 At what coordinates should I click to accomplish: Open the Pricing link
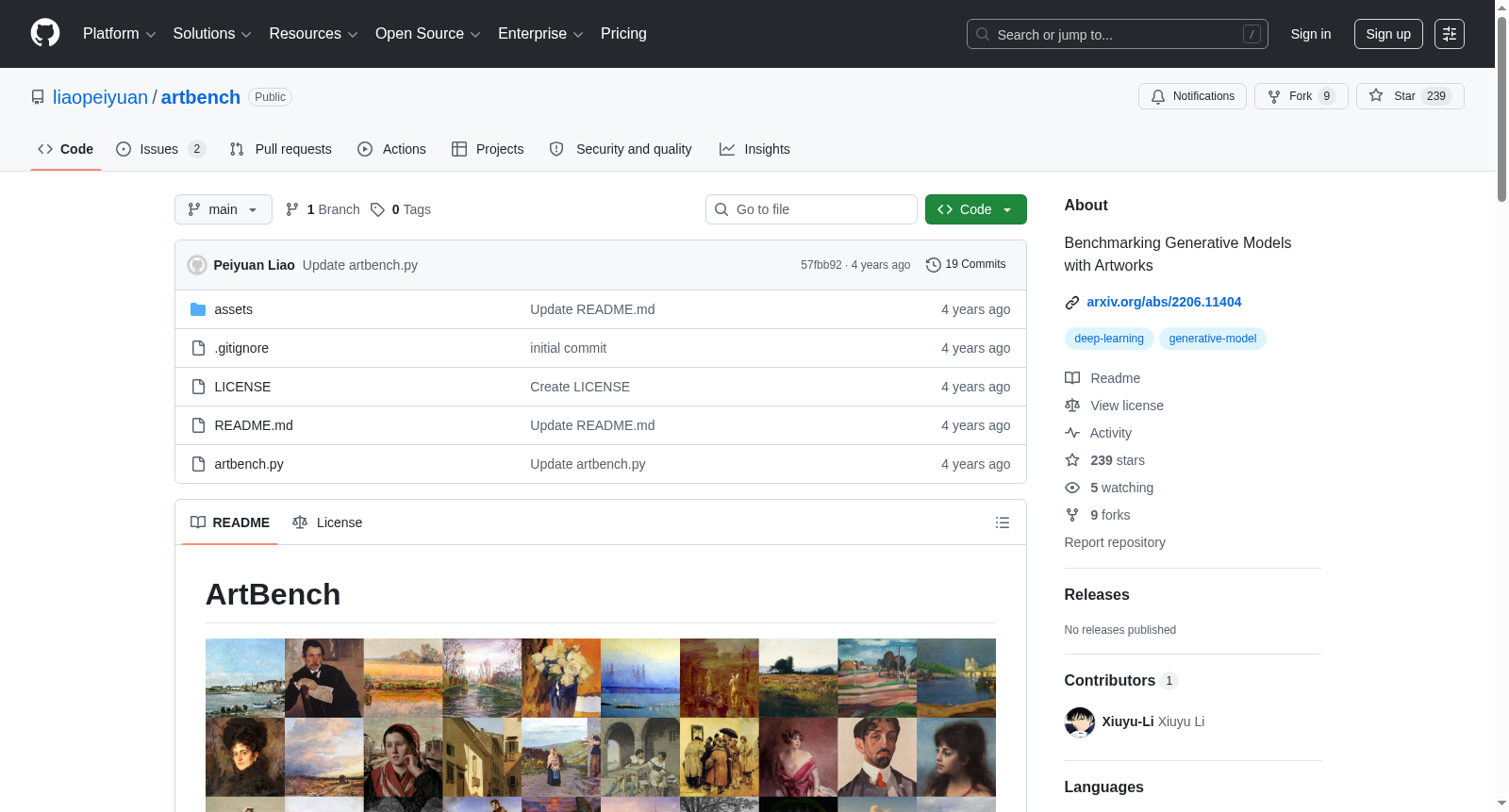[x=623, y=34]
